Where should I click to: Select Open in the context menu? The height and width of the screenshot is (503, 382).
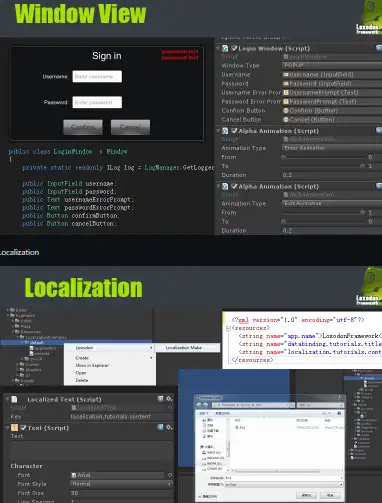click(x=110, y=373)
